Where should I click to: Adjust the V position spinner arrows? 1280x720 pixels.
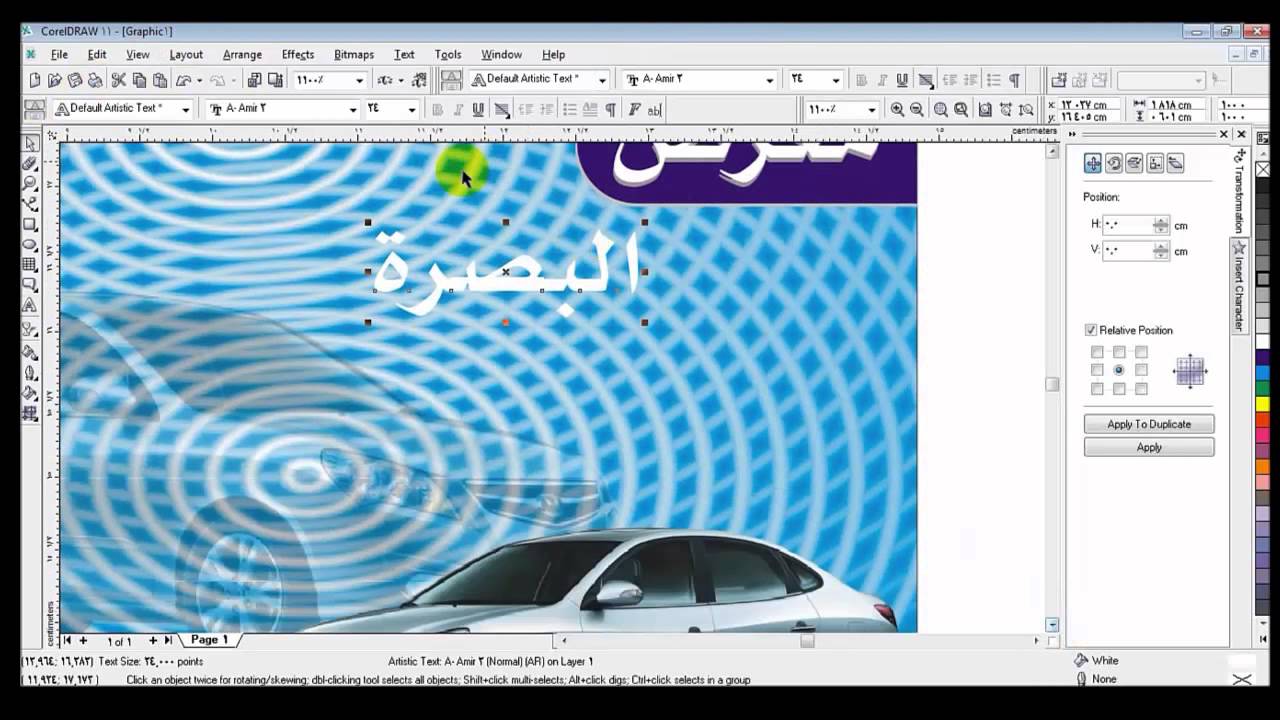[1160, 251]
